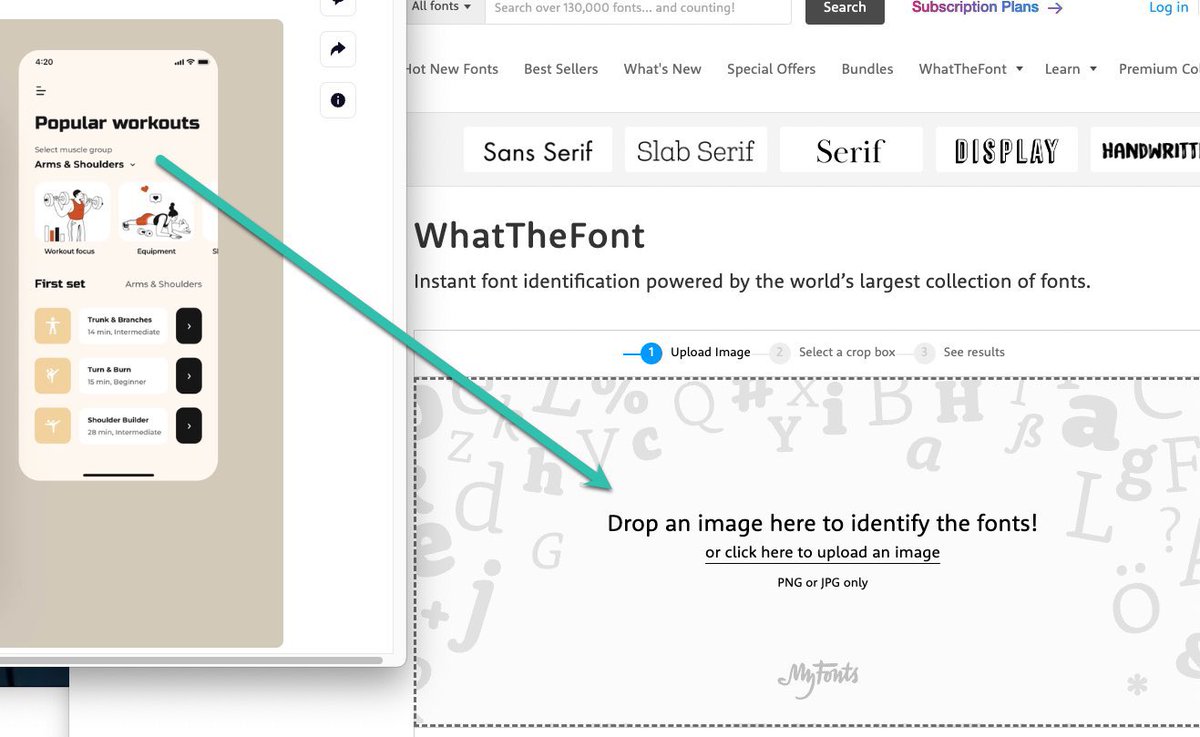
Task: Select the Display category tile
Action: [x=1007, y=150]
